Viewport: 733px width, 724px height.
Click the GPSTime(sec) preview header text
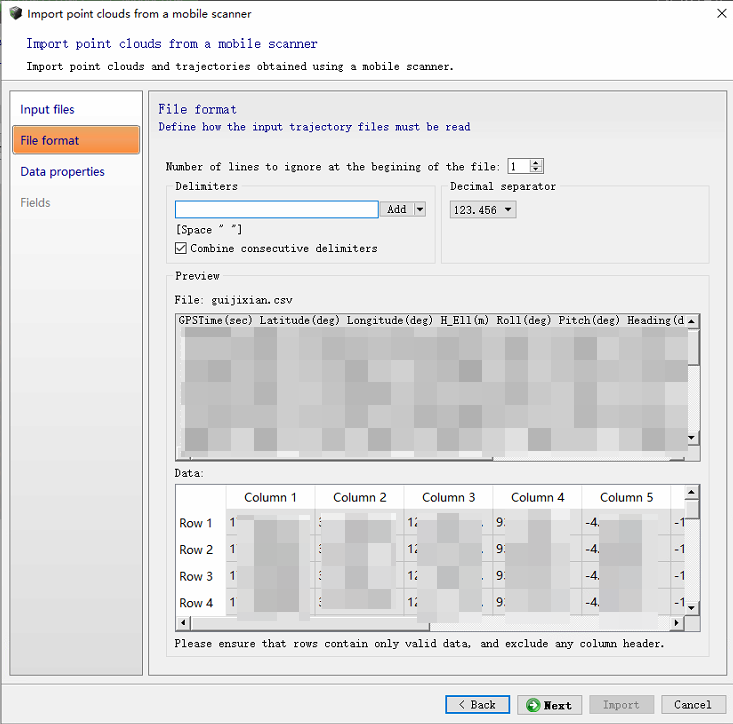(215, 320)
